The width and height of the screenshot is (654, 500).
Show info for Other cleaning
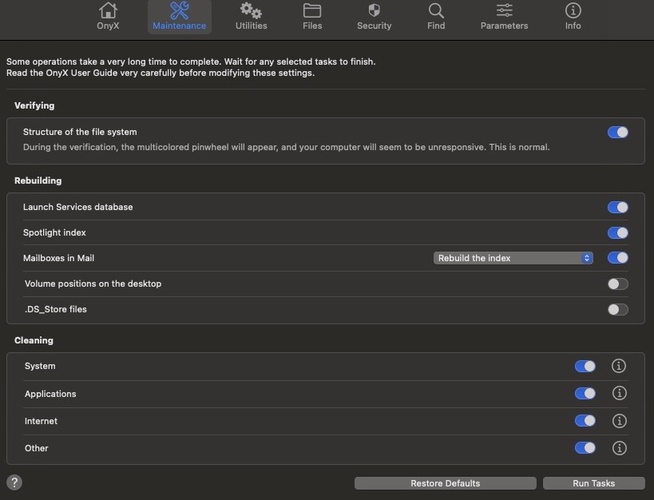click(x=619, y=448)
